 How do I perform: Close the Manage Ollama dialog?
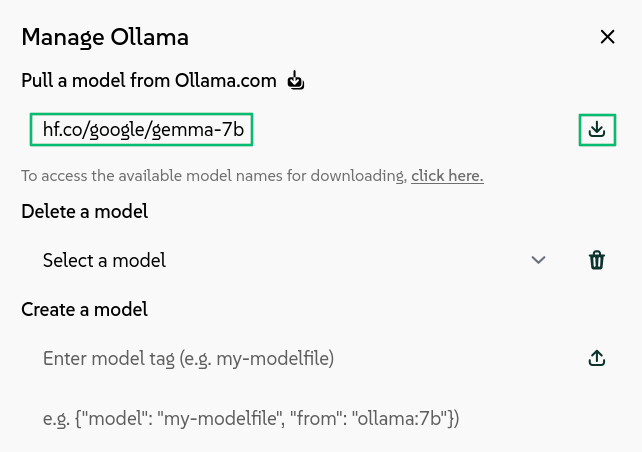607,37
